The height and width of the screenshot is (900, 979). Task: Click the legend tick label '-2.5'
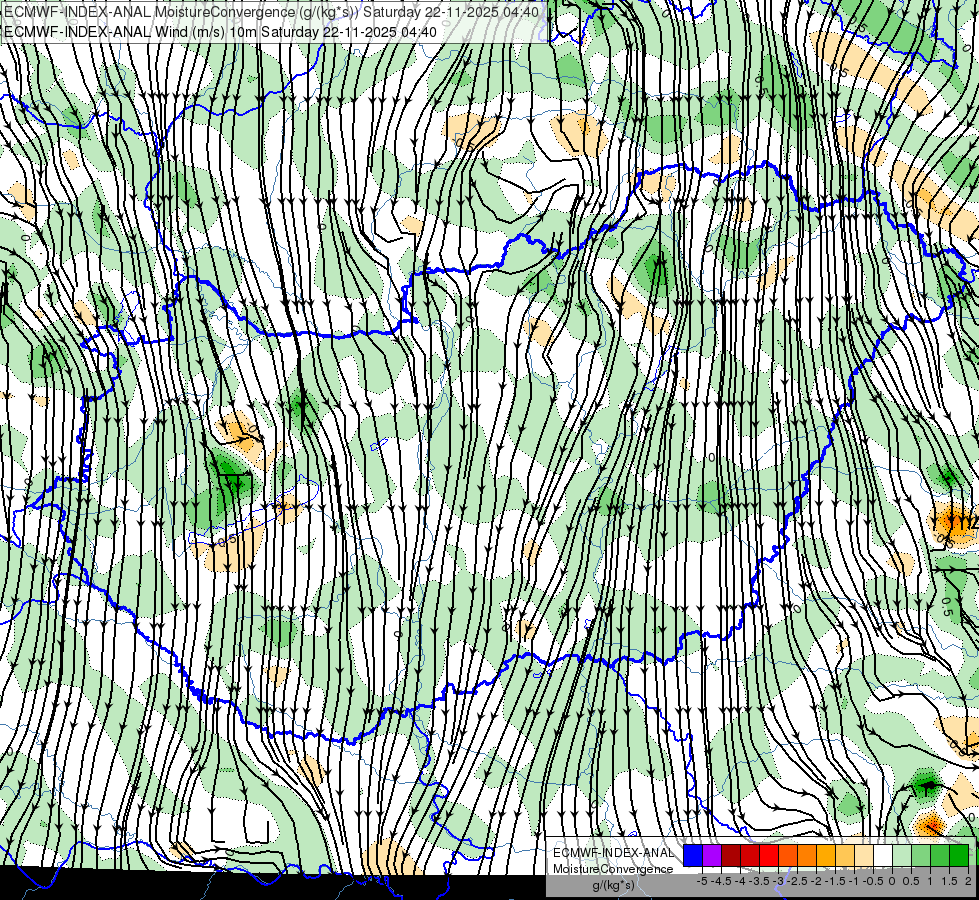(797, 881)
